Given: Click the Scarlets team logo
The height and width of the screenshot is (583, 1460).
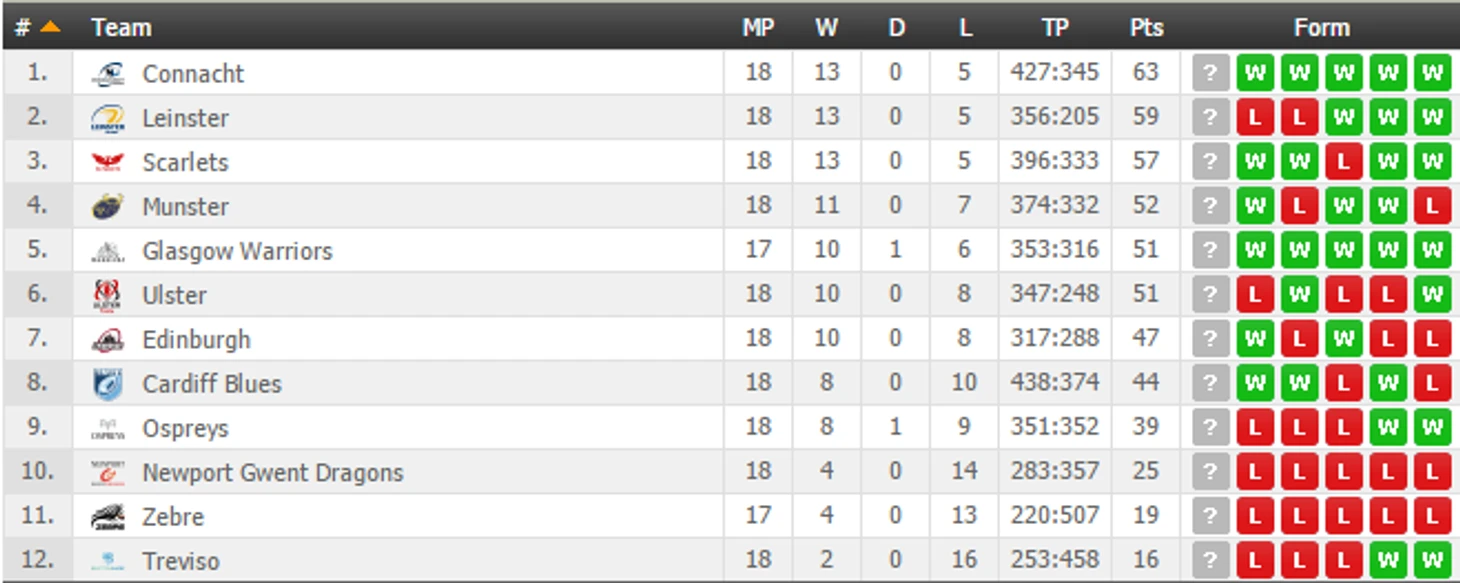Looking at the screenshot, I should [108, 162].
